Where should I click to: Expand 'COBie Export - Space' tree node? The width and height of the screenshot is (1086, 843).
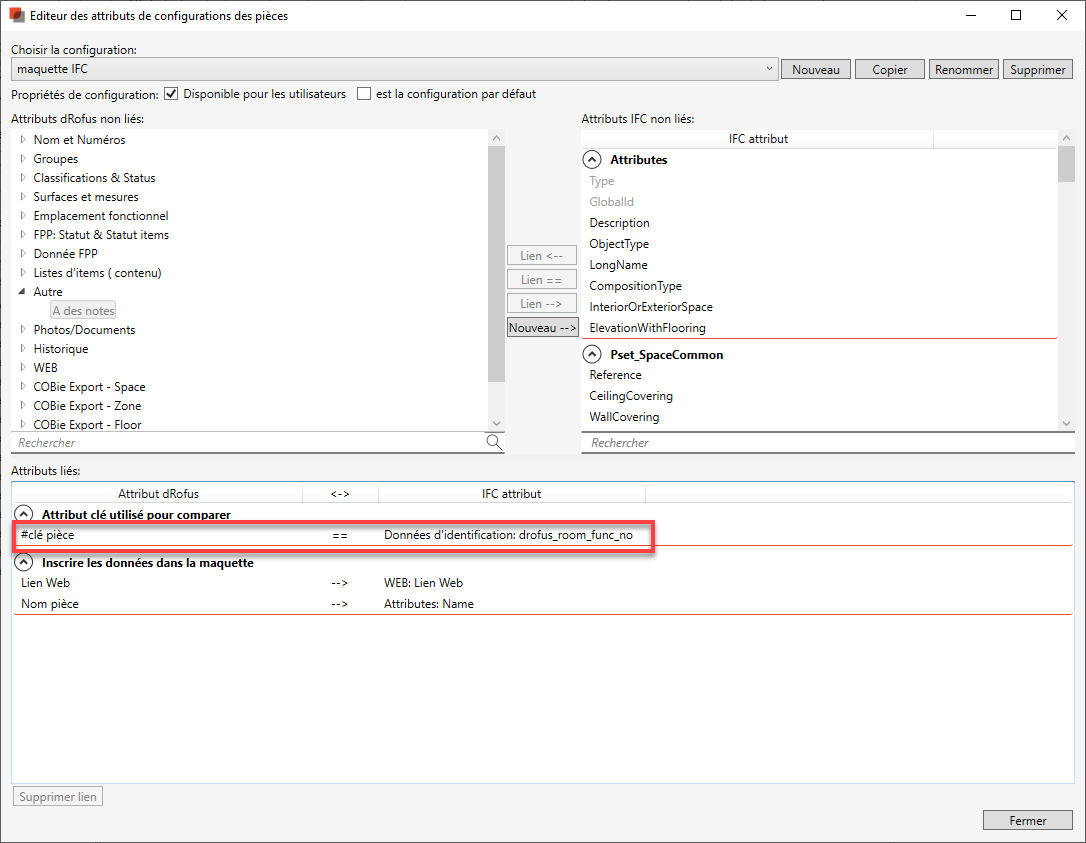pos(23,387)
